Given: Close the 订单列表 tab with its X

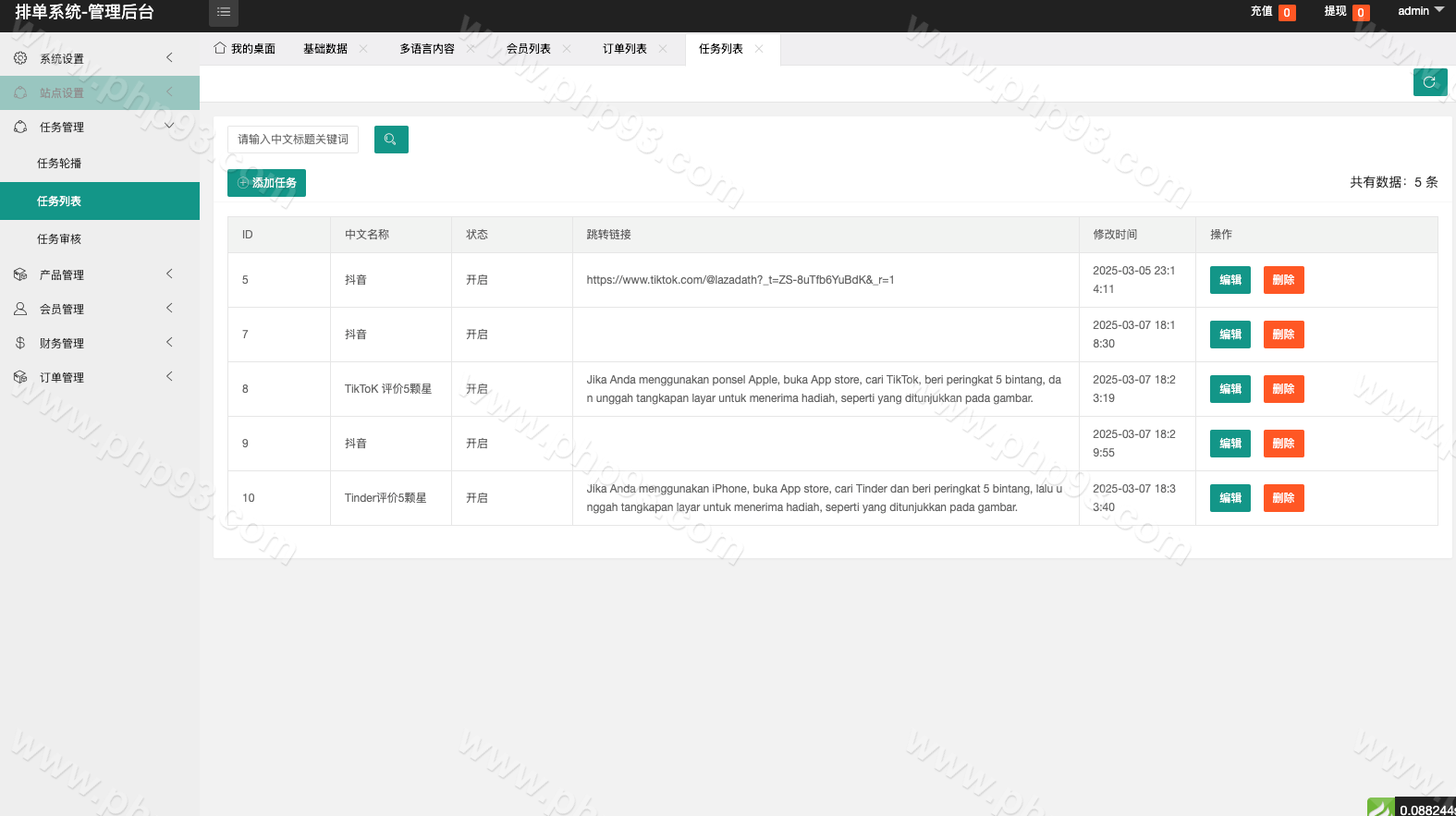Looking at the screenshot, I should tap(663, 49).
